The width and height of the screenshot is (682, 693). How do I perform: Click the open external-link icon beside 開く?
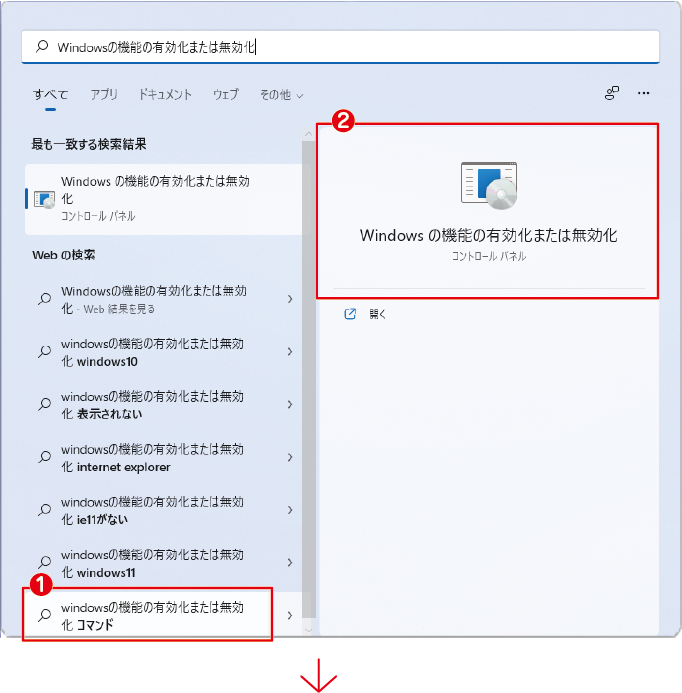[350, 314]
